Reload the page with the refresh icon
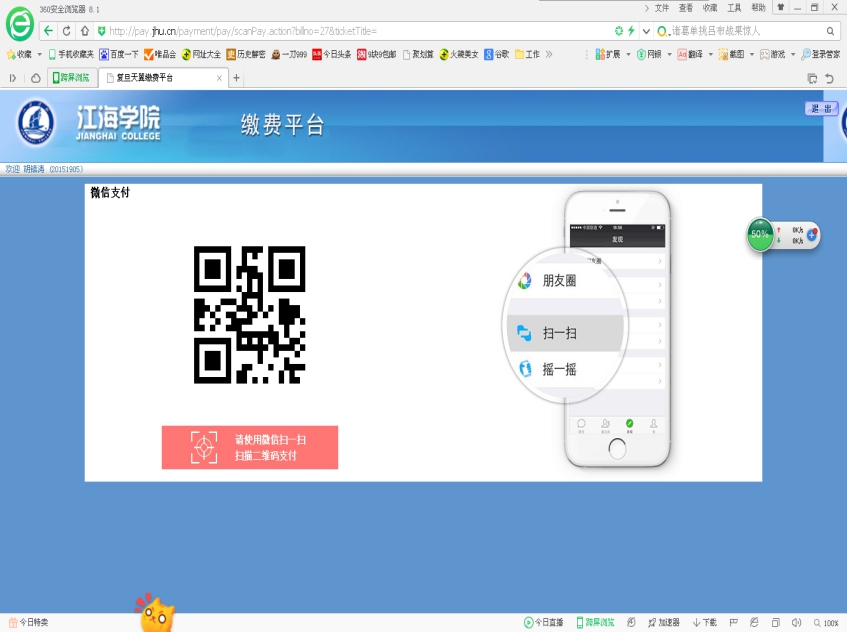The image size is (847, 632). [68, 31]
